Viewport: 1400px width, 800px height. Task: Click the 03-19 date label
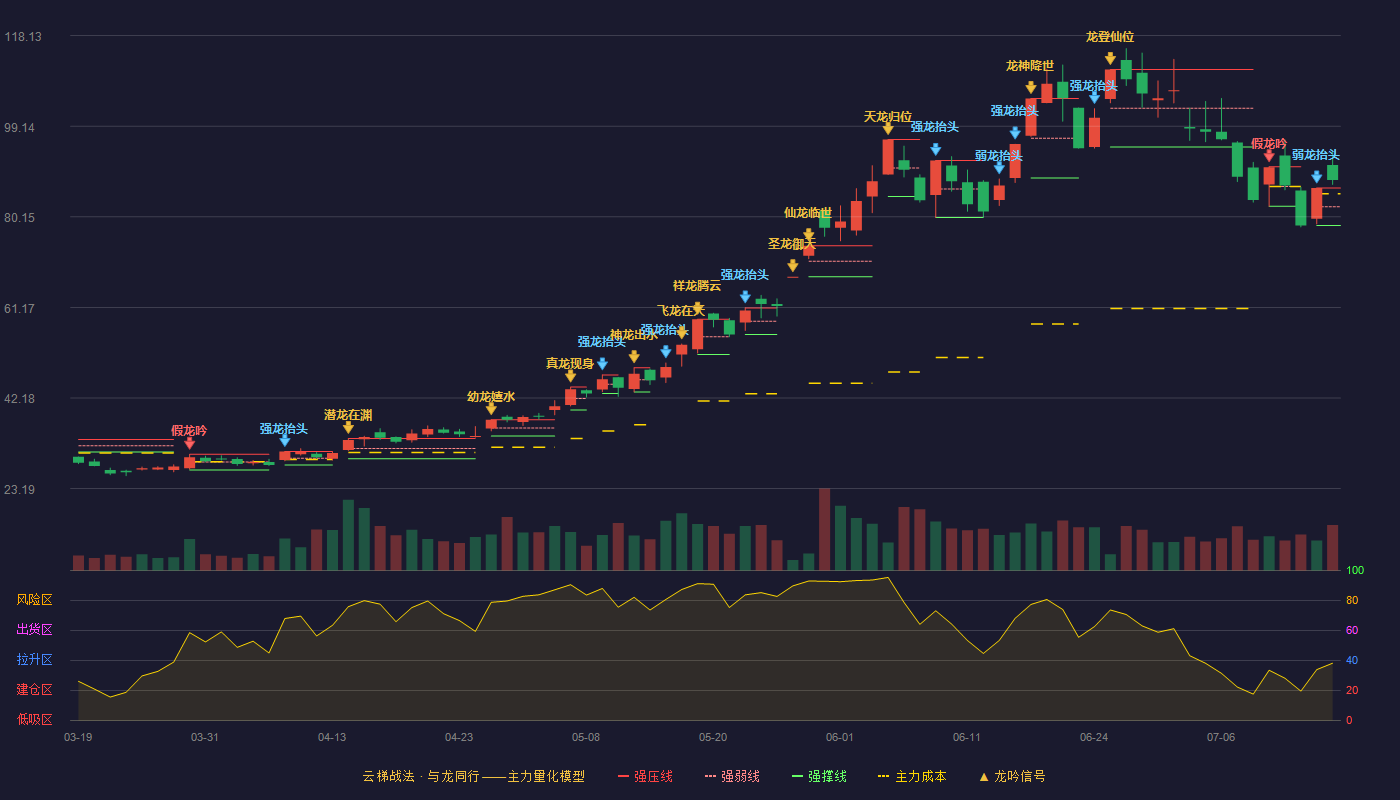(x=78, y=737)
